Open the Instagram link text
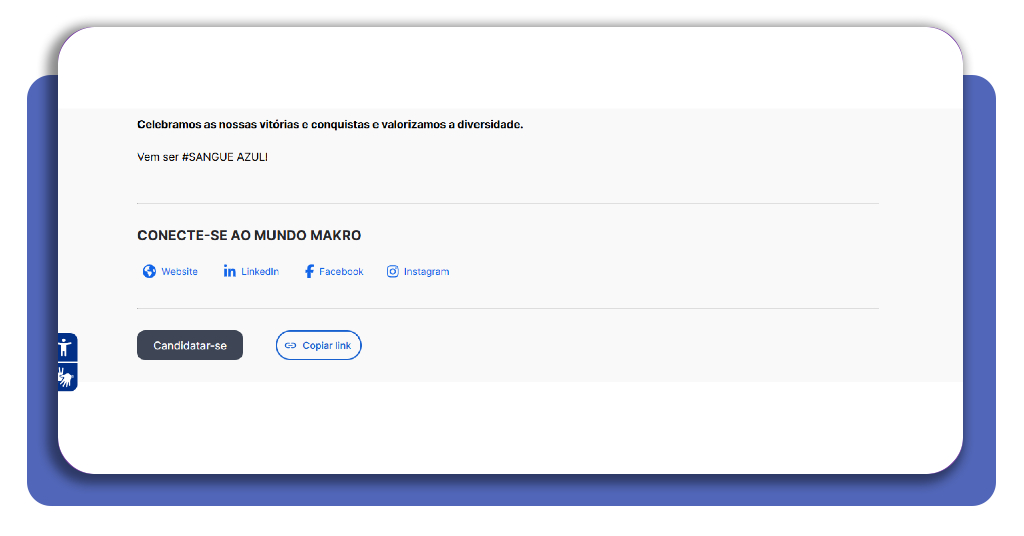Viewport: 1024px width, 536px height. (x=426, y=272)
